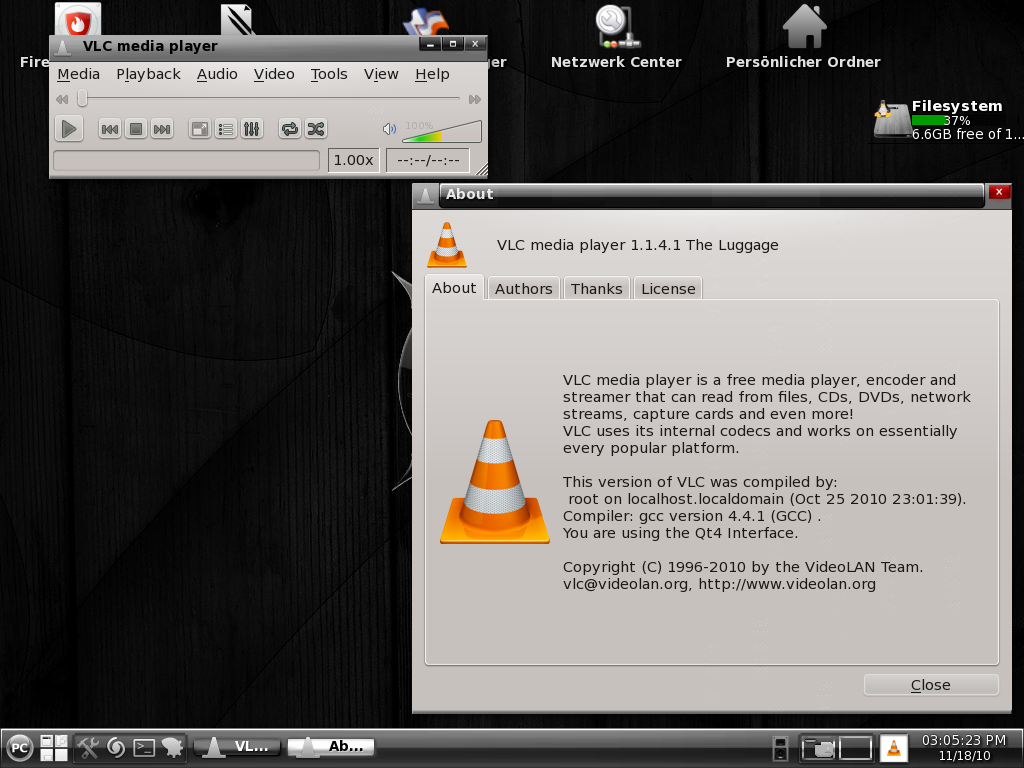Screen dimensions: 1024x768
Task: Jump back to the previous media track
Action: [x=110, y=128]
